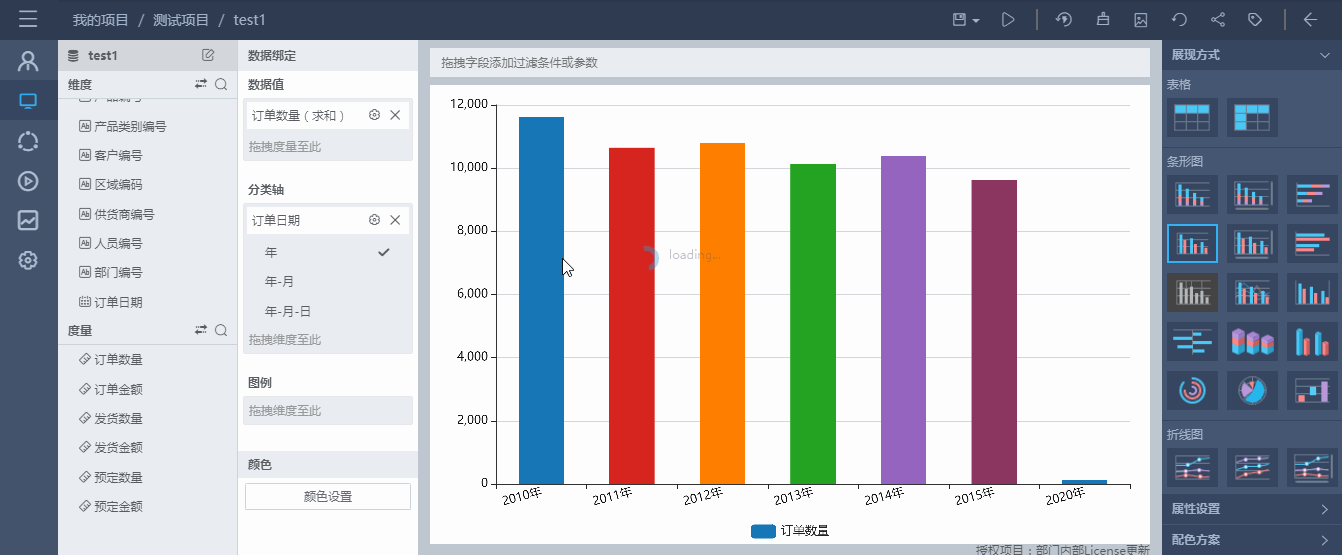Screen dimensions: 1342x555
Task: Click the filter condition drop bar
Action: (x=790, y=62)
